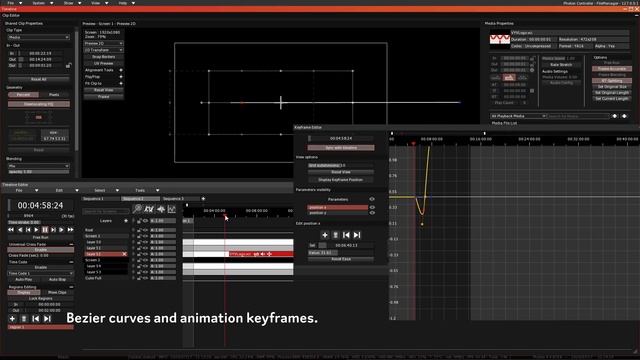Select Pixels geometry units
Image resolution: width=640 pixels, height=360 pixels.
coord(54,95)
